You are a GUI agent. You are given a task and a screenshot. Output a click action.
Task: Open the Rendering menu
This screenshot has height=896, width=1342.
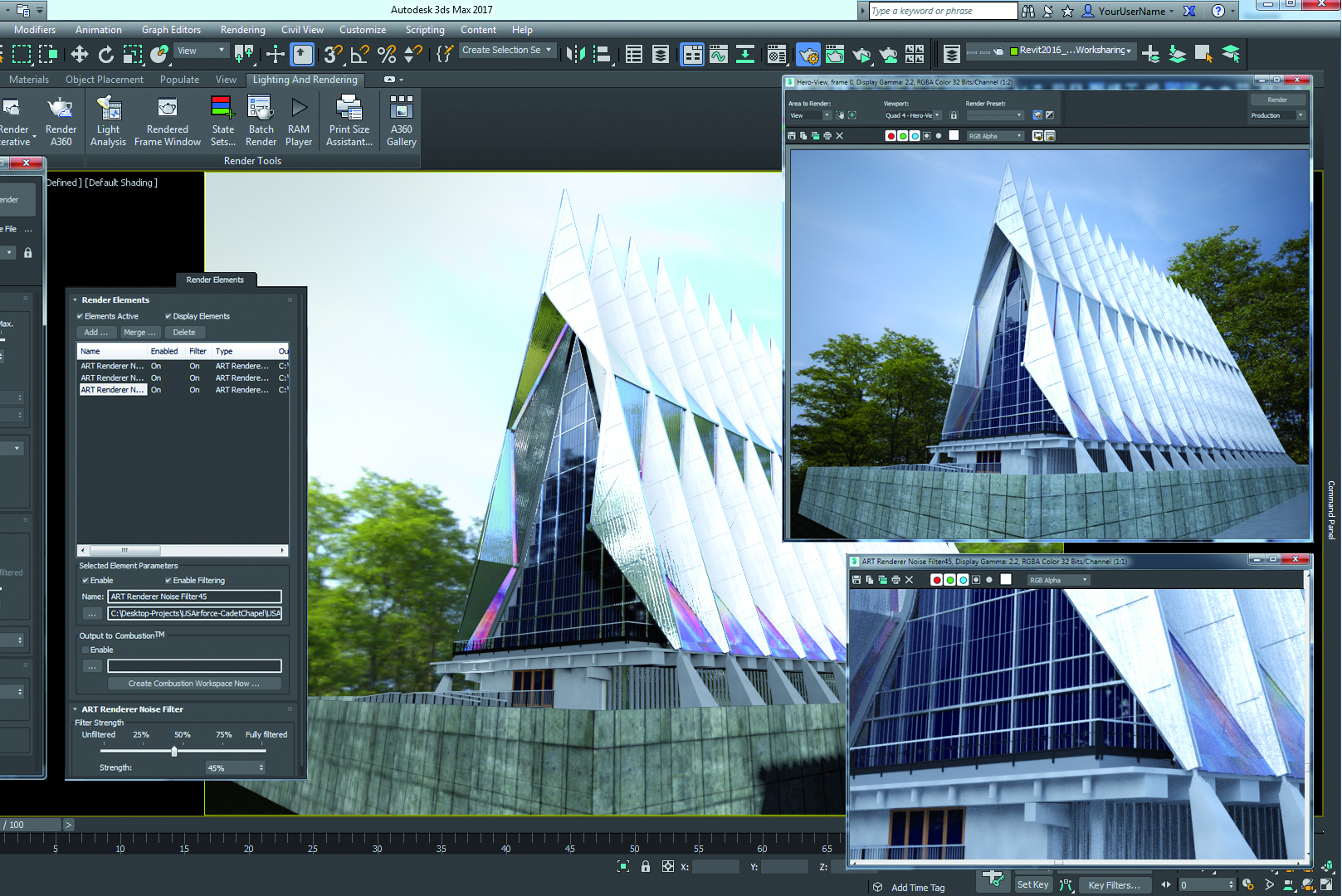242,30
